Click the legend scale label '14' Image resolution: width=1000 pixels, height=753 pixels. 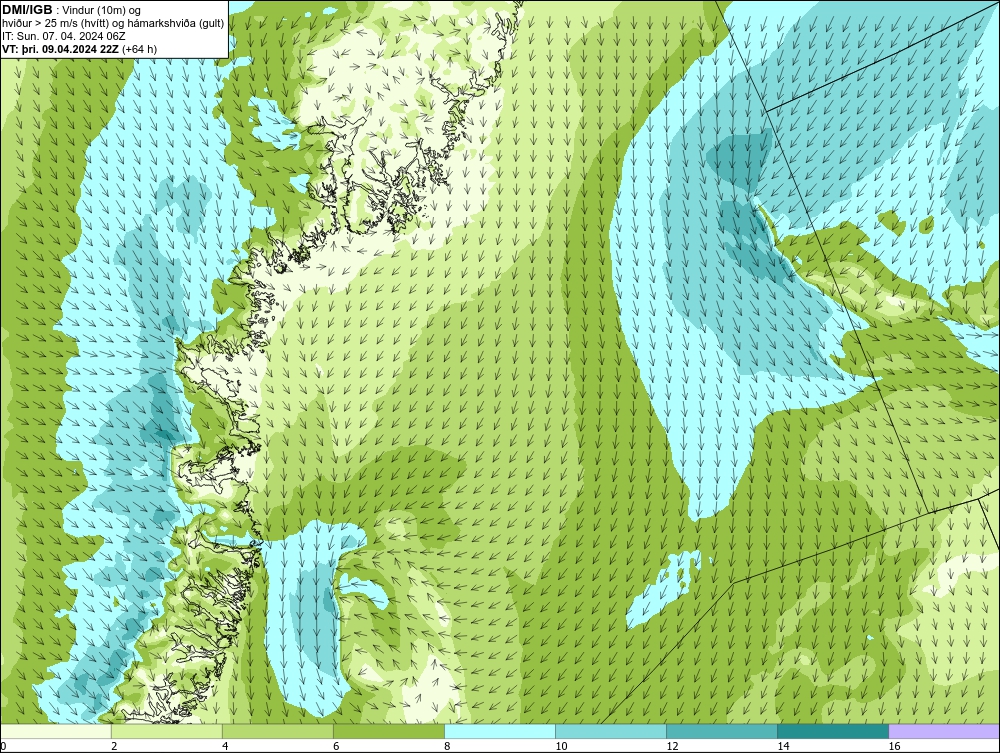[783, 746]
